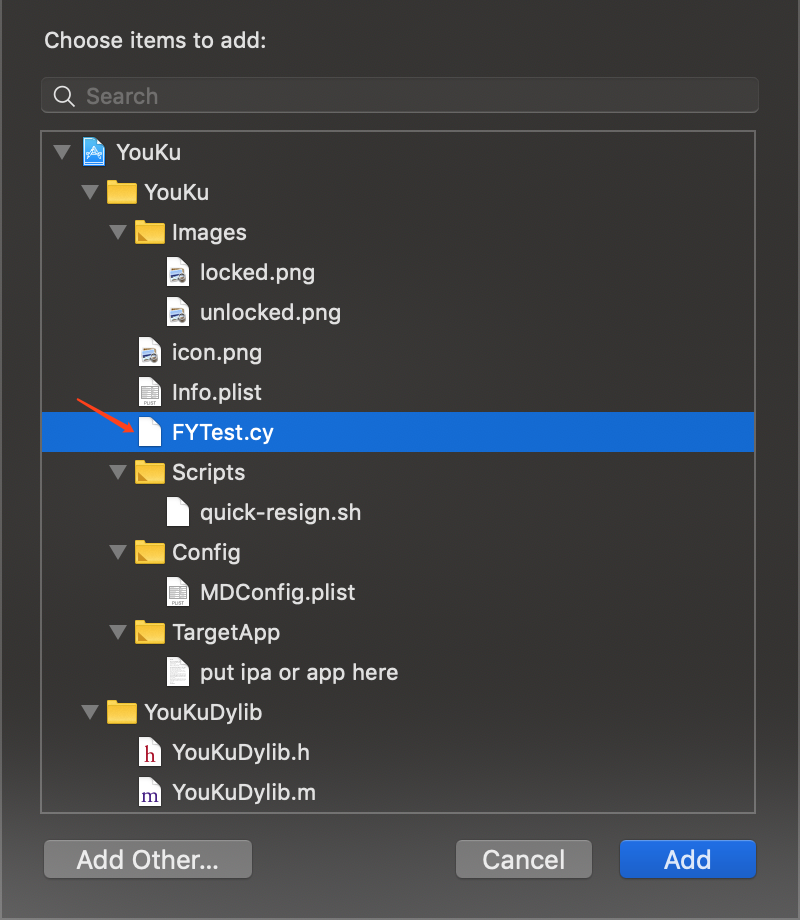Collapse the YouKuDylib folder disclosure triangle

pos(90,712)
